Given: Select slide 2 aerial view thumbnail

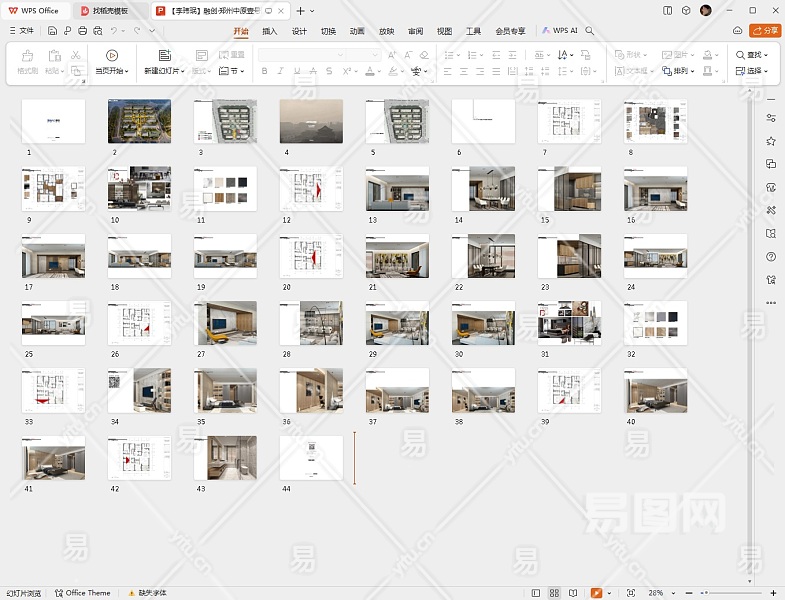Looking at the screenshot, I should coord(139,121).
